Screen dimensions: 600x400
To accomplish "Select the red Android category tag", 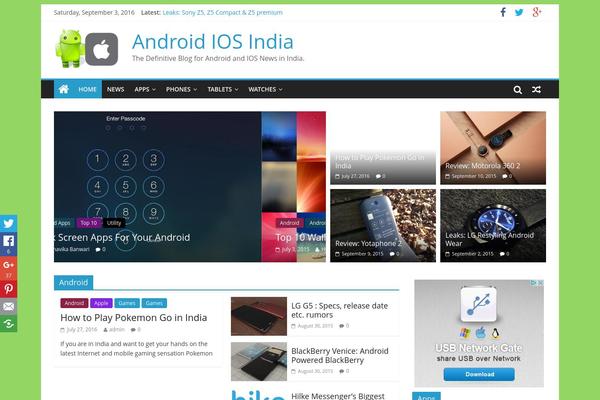I will (x=74, y=303).
